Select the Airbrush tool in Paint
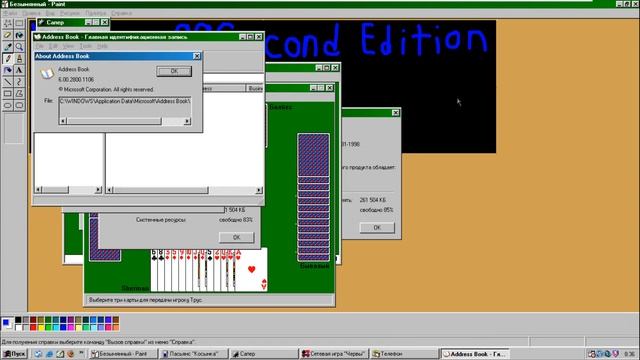This screenshot has height=360, width=640. tap(8, 70)
